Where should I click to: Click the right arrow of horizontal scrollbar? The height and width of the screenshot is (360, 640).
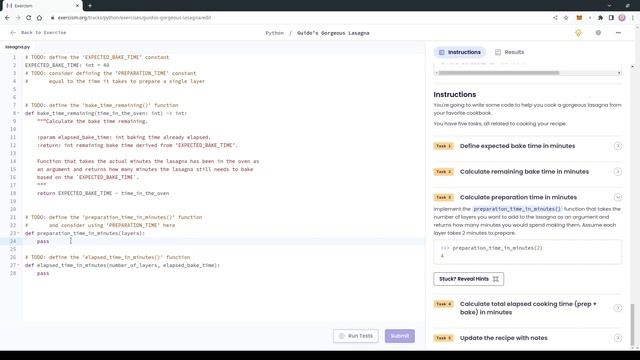click(x=619, y=73)
